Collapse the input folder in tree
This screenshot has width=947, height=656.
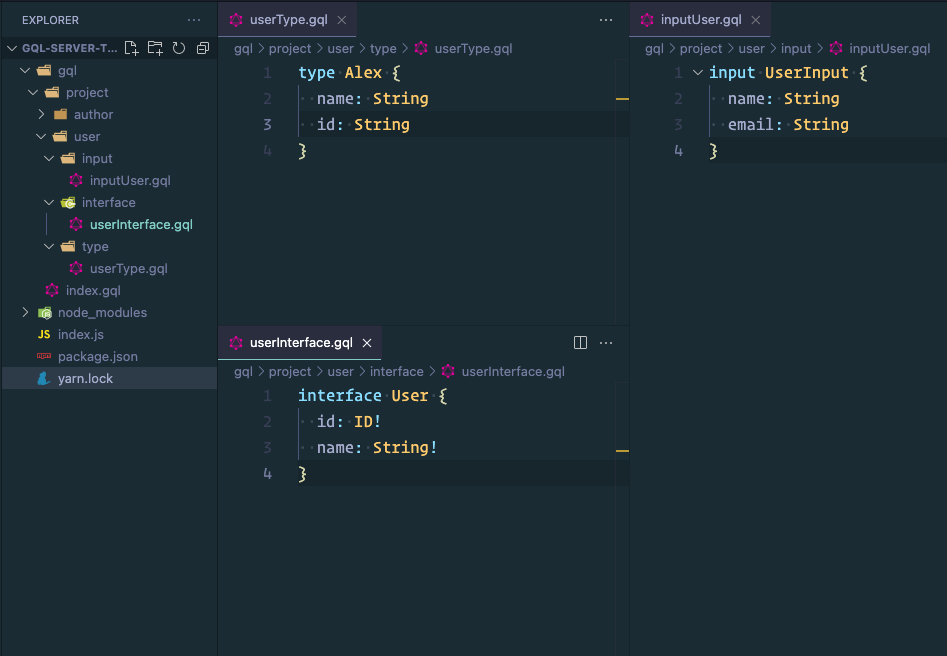coord(49,158)
